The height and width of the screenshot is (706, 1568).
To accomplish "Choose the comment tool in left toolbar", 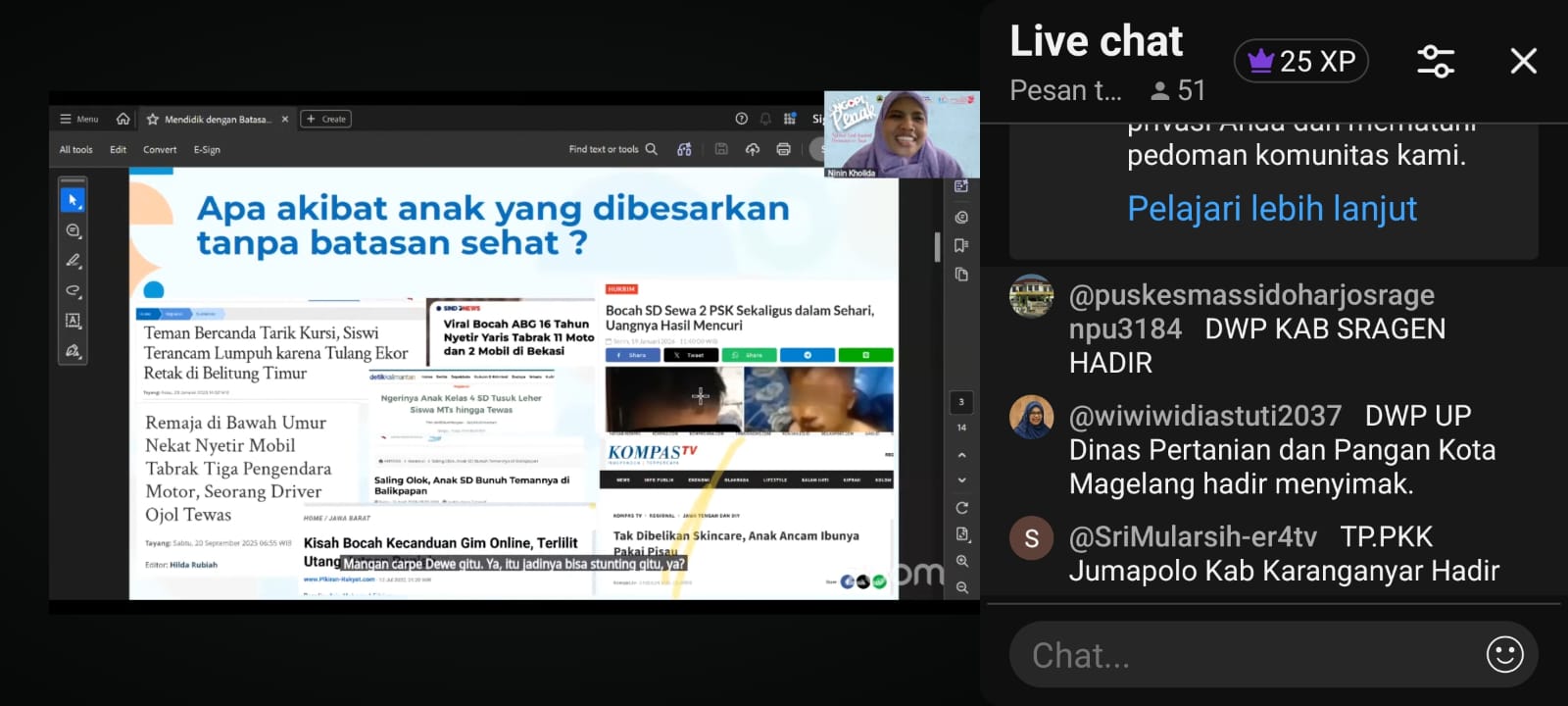I will coord(73,230).
